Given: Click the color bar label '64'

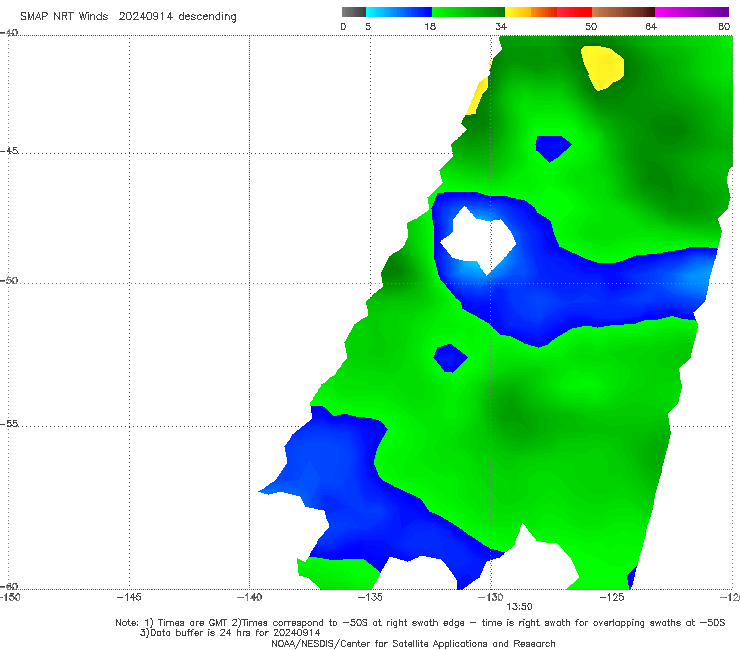Looking at the screenshot, I should coord(651,26).
